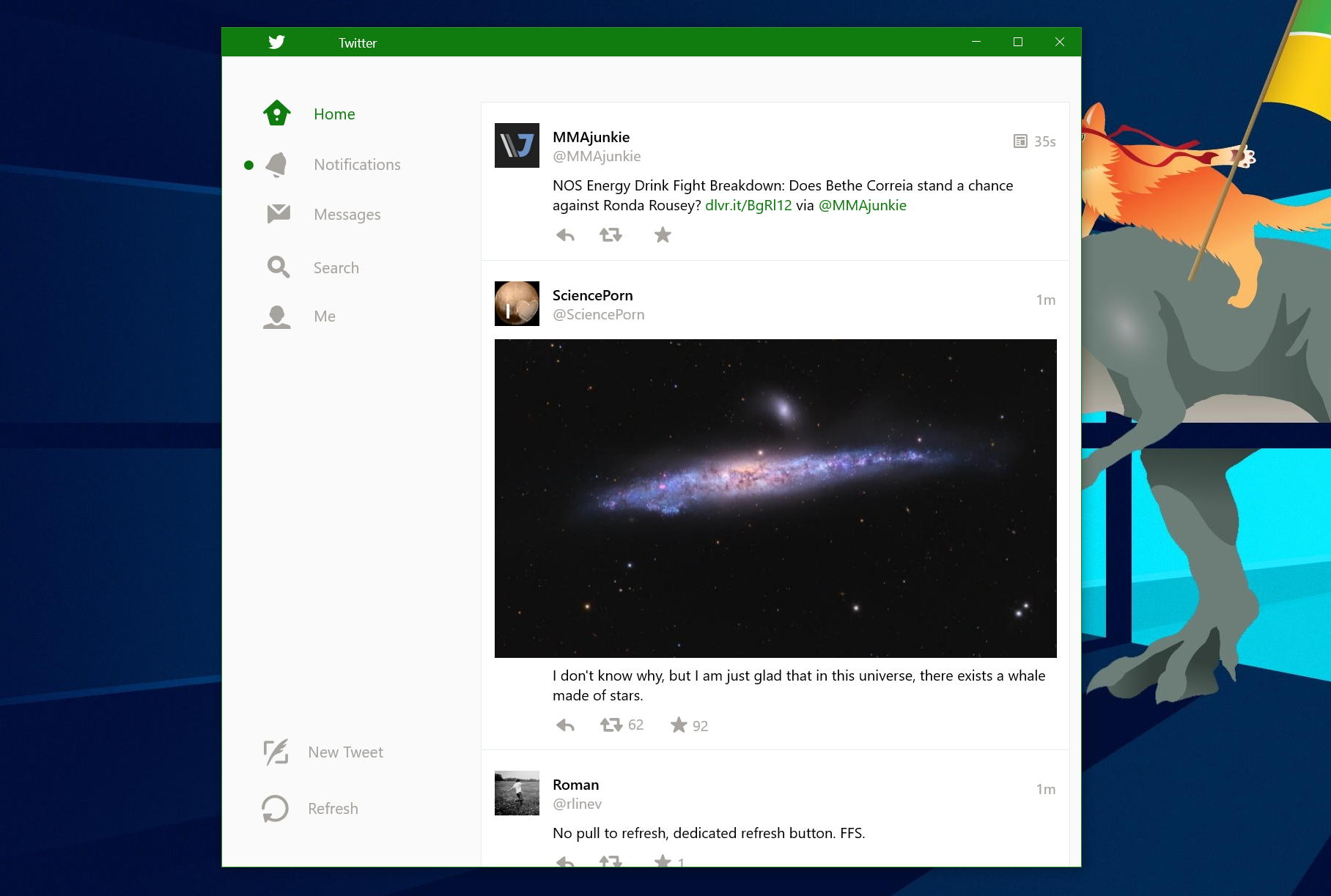Click the NOS Energy Drink tweet text

(783, 196)
